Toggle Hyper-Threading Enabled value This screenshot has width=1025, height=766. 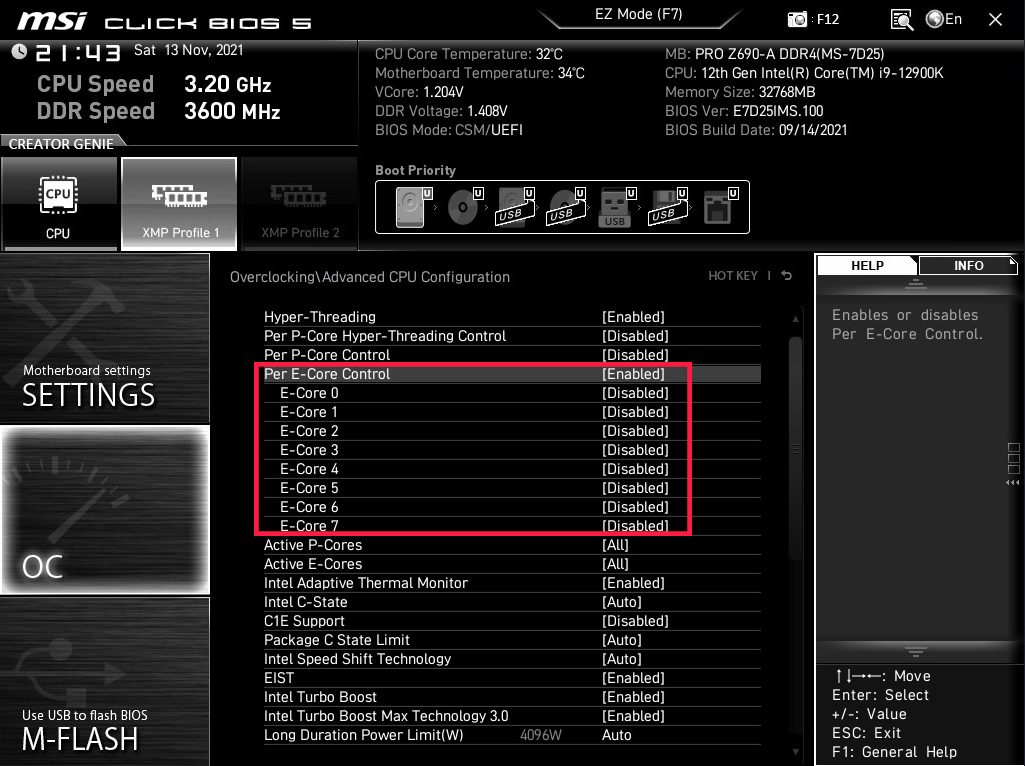[x=633, y=317]
